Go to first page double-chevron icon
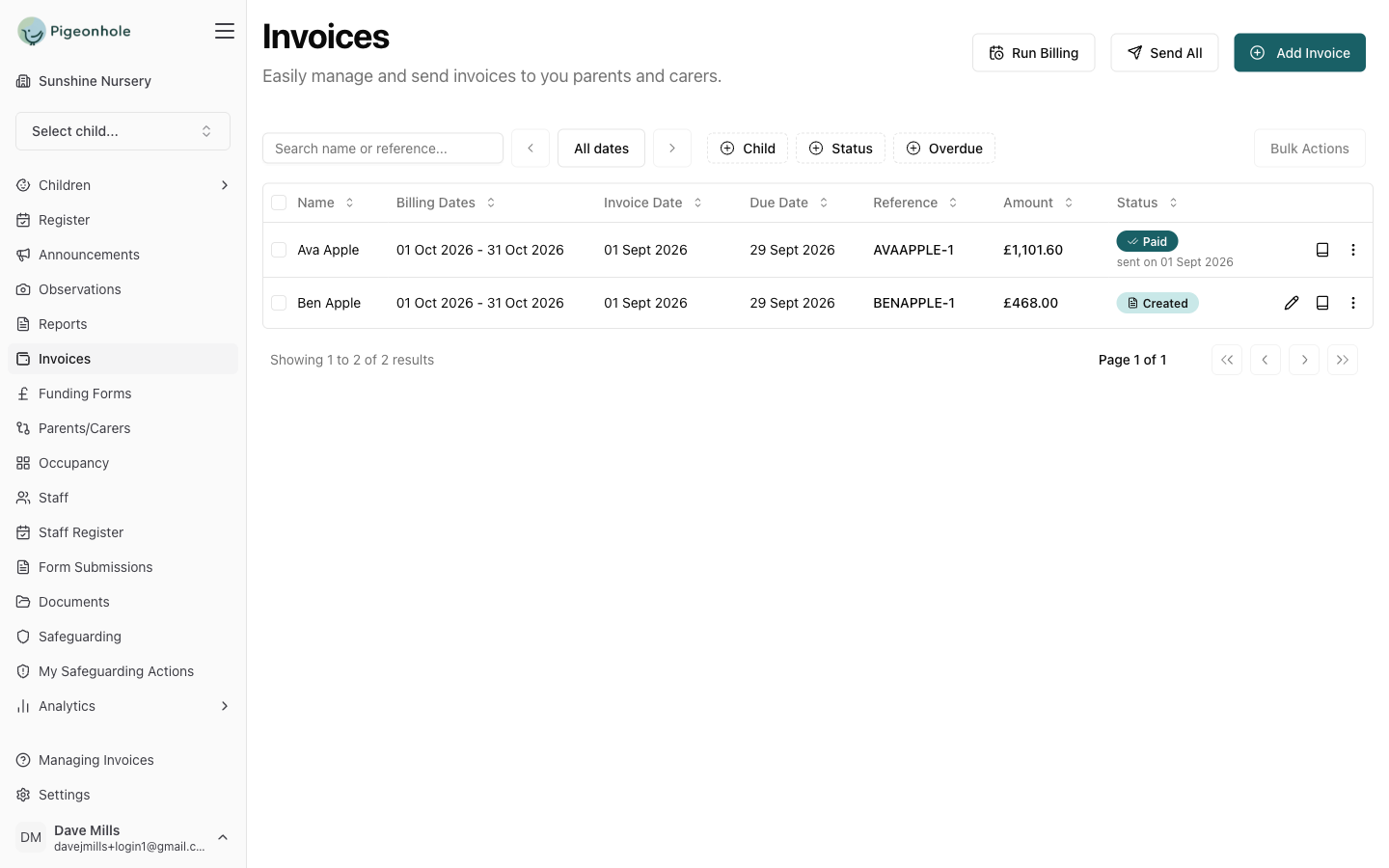The image size is (1389, 868). click(1227, 360)
